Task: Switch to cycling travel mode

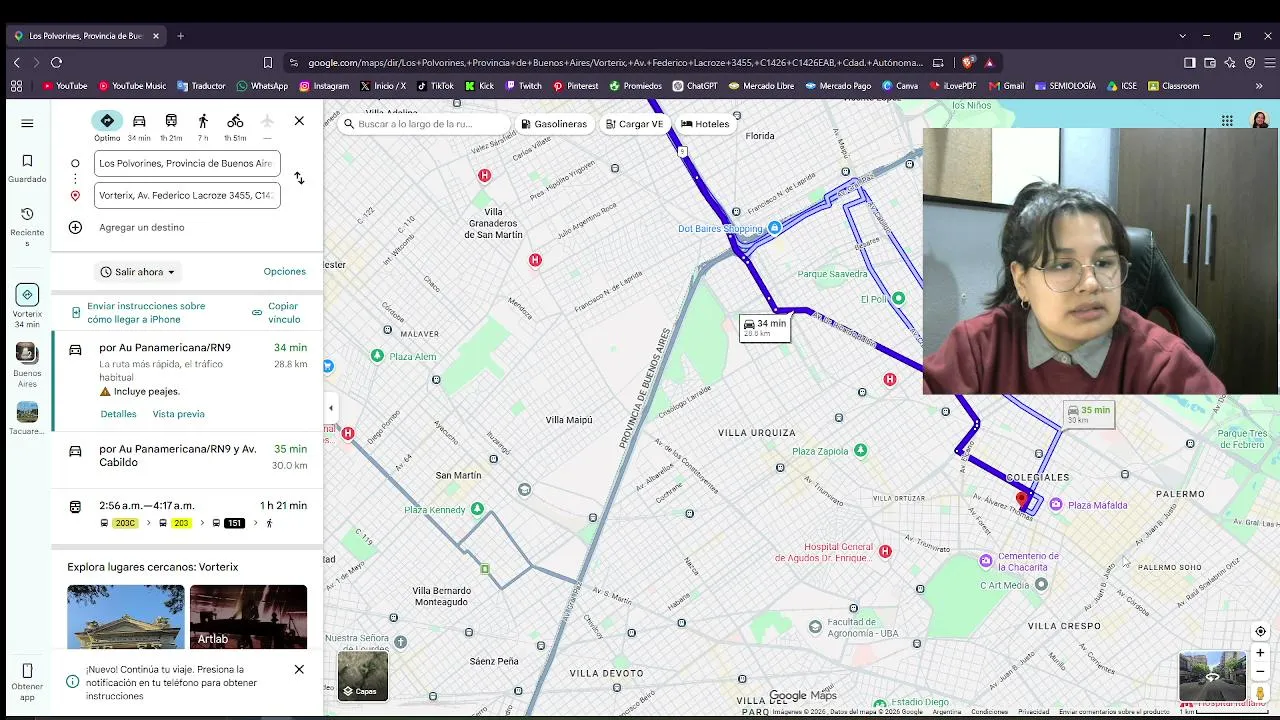Action: point(235,127)
